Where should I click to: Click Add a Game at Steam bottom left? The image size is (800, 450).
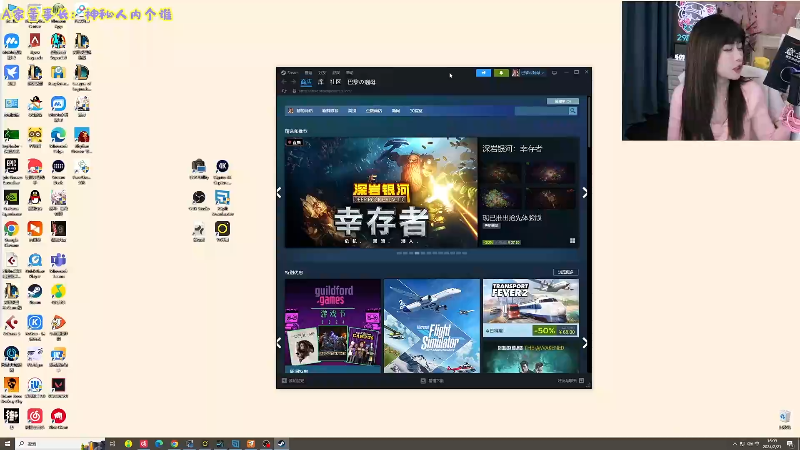[x=293, y=381]
